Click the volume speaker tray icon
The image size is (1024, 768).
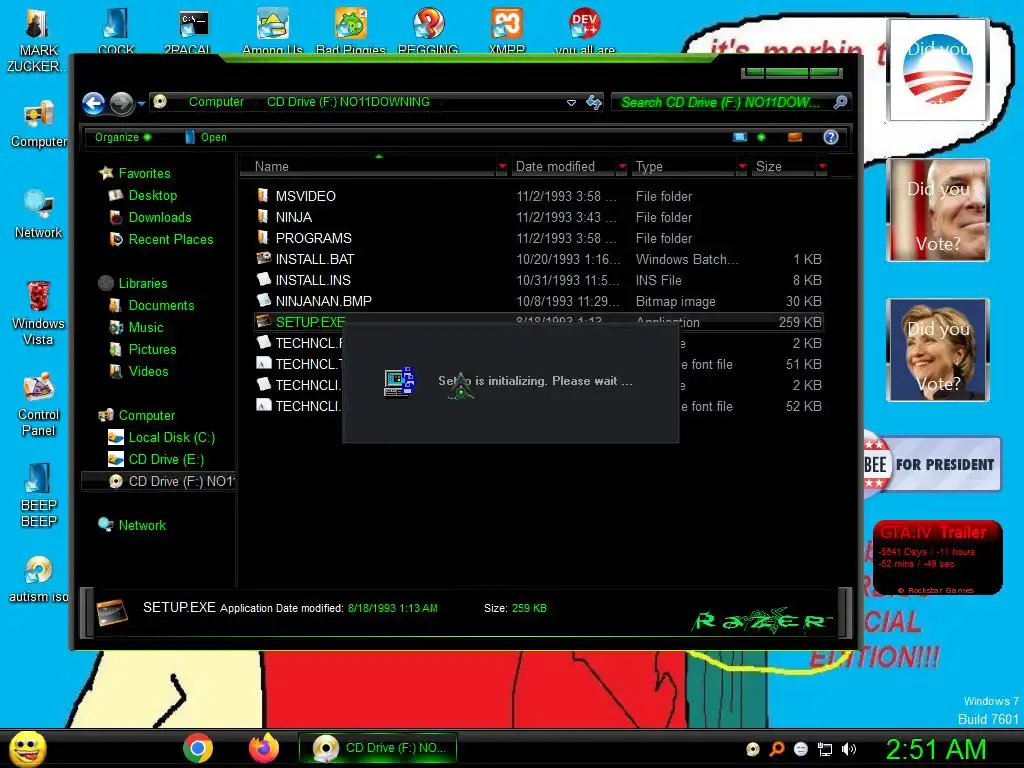[849, 749]
